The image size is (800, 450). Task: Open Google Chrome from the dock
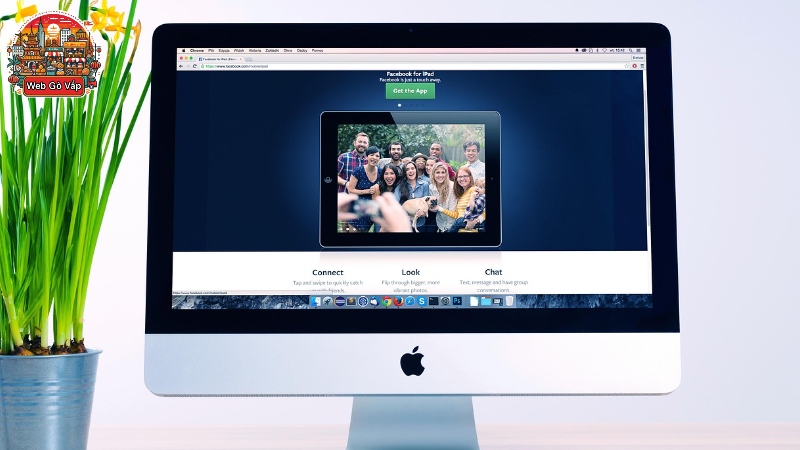tap(387, 302)
